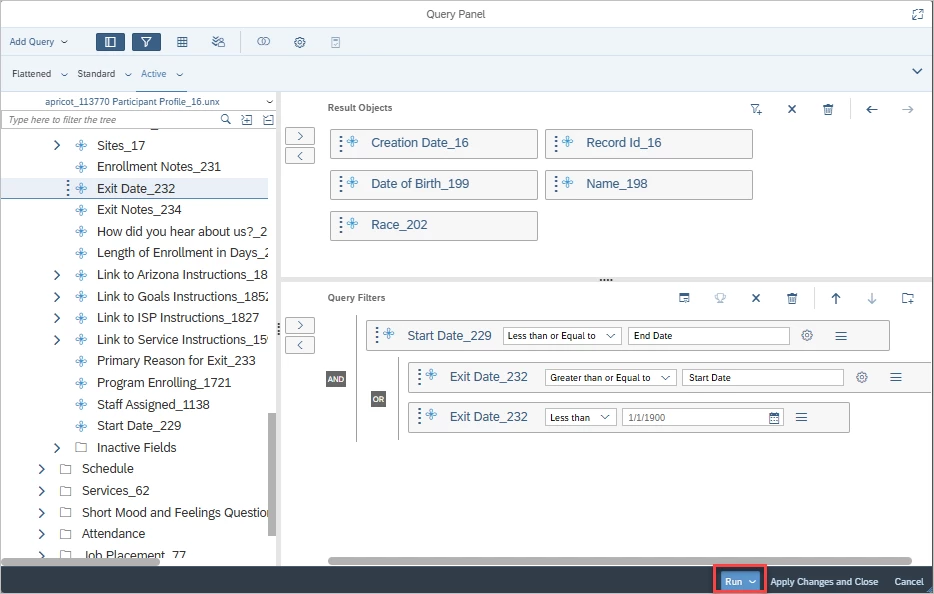This screenshot has width=934, height=594.
Task: Select Enrollment Notes_231 in the tree
Action: 158,167
